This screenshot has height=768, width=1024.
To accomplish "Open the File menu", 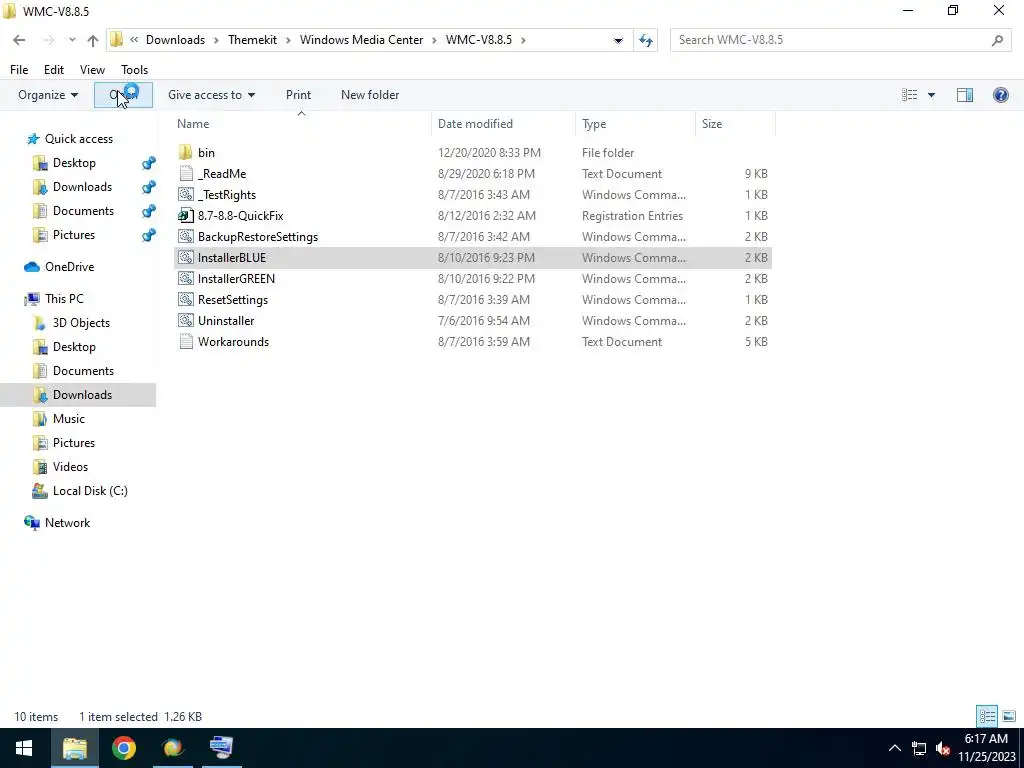I will tap(19, 70).
